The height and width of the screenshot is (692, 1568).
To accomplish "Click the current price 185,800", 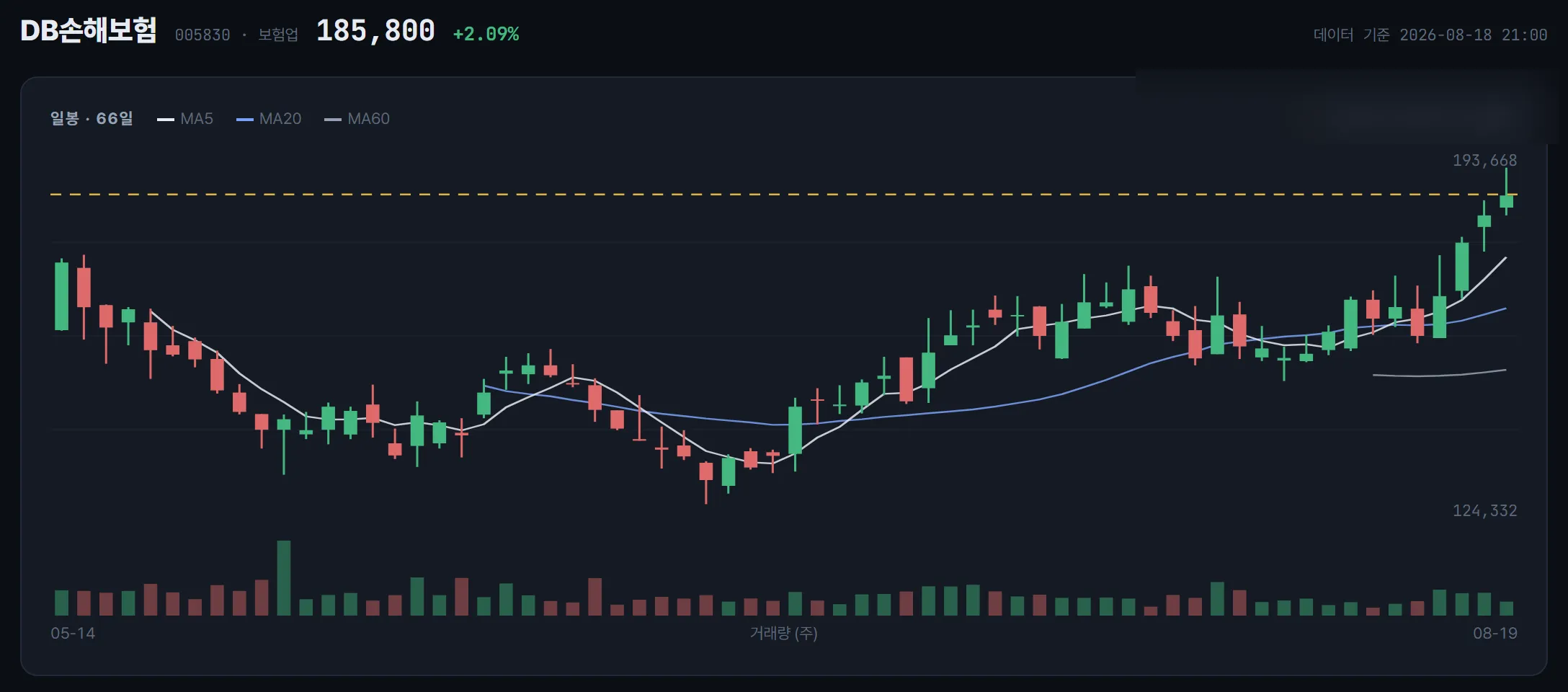I will click(x=375, y=31).
